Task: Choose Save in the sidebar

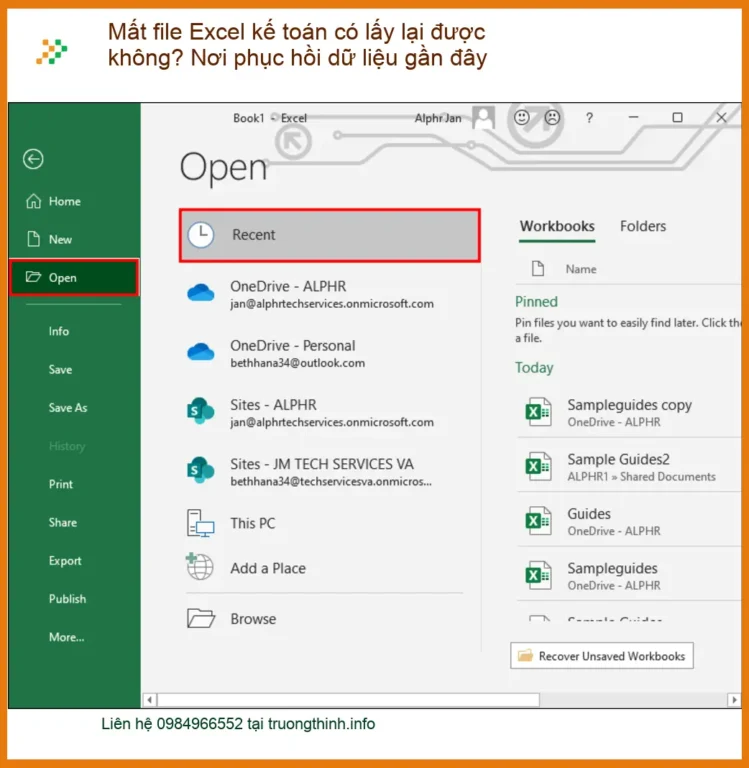Action: 60,370
